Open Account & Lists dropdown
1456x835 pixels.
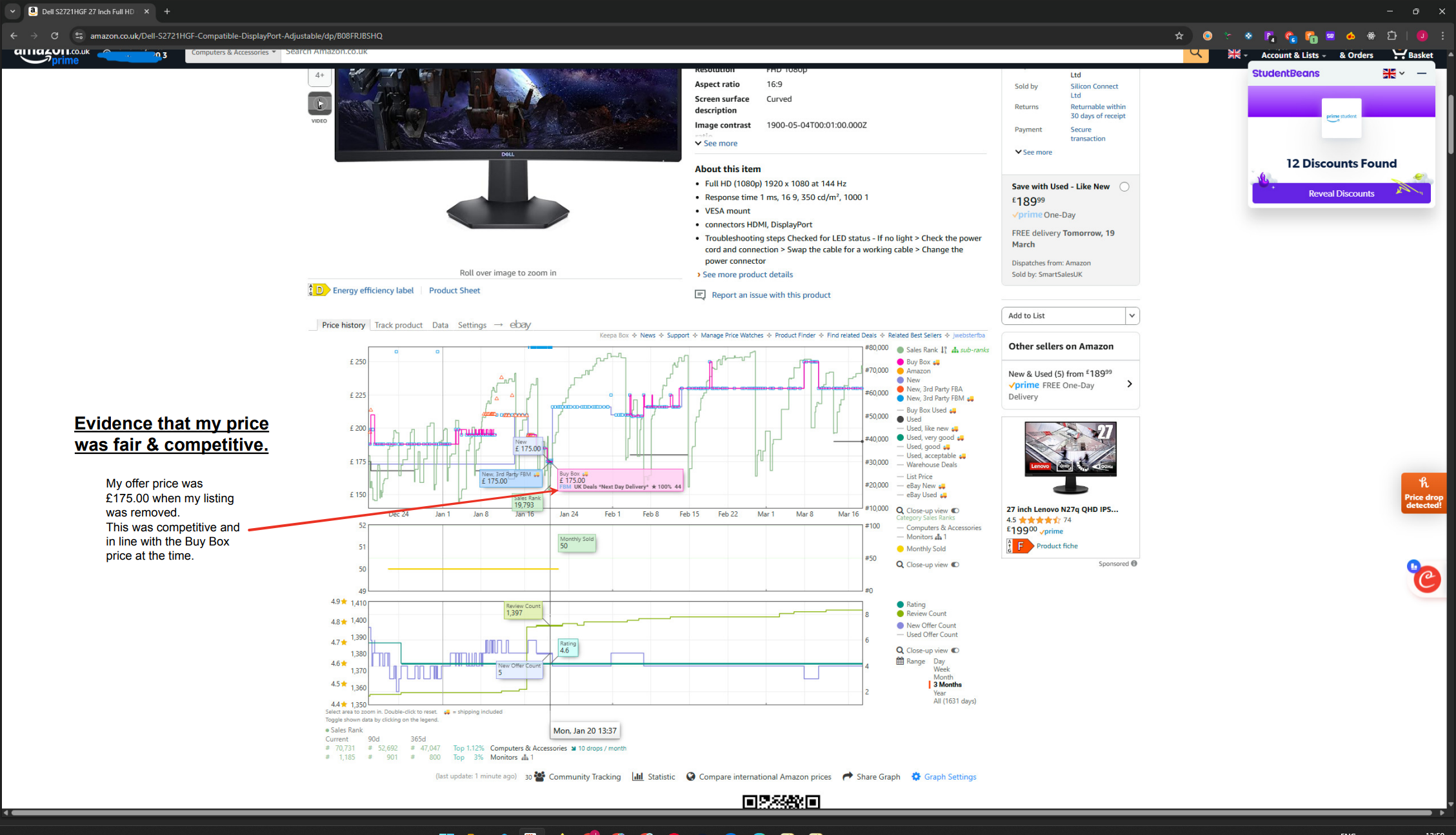tap(1293, 55)
